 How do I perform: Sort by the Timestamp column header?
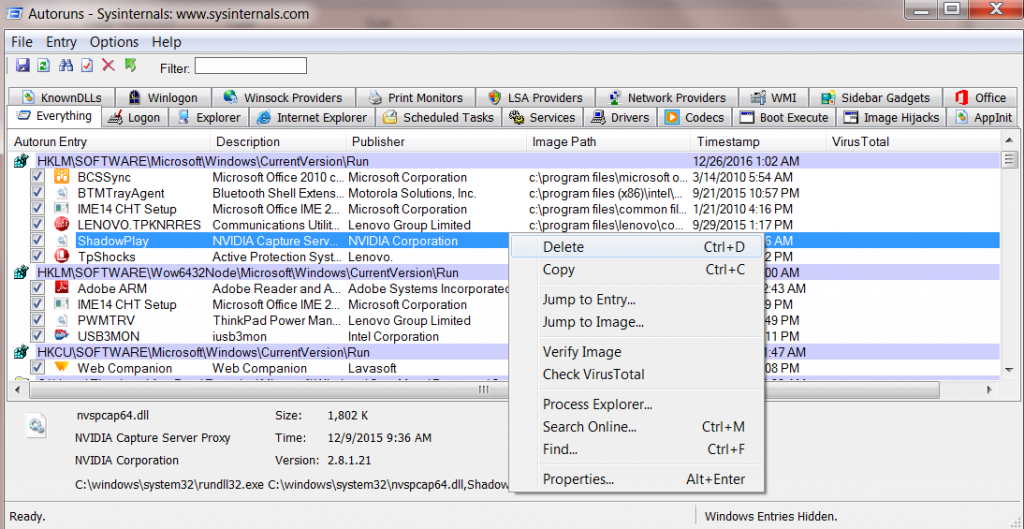(758, 142)
